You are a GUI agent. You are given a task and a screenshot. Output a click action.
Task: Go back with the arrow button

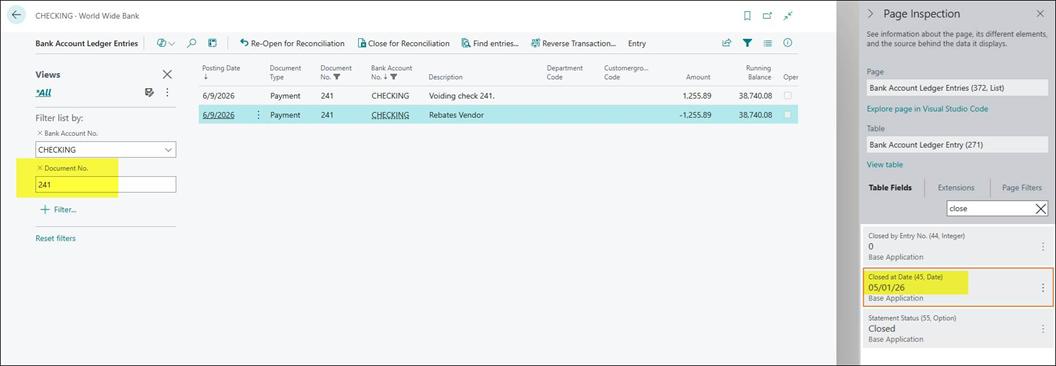point(17,15)
